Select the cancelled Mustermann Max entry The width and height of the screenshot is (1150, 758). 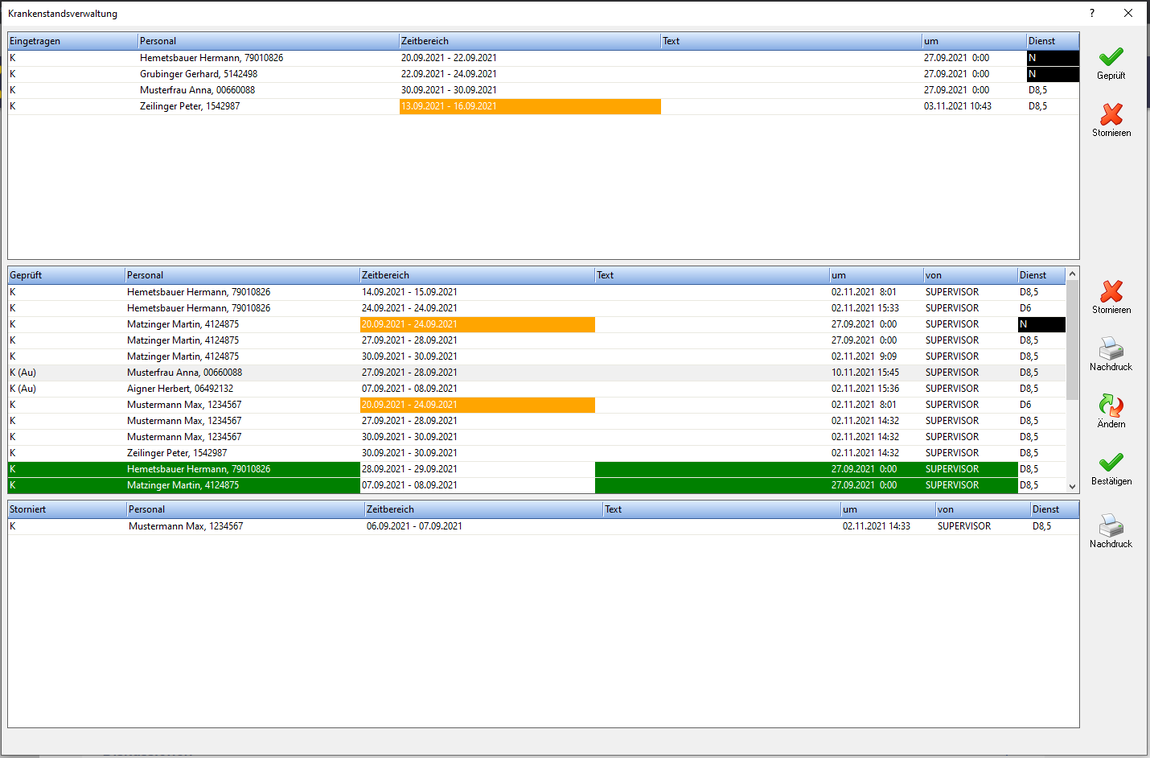pyautogui.click(x=185, y=526)
